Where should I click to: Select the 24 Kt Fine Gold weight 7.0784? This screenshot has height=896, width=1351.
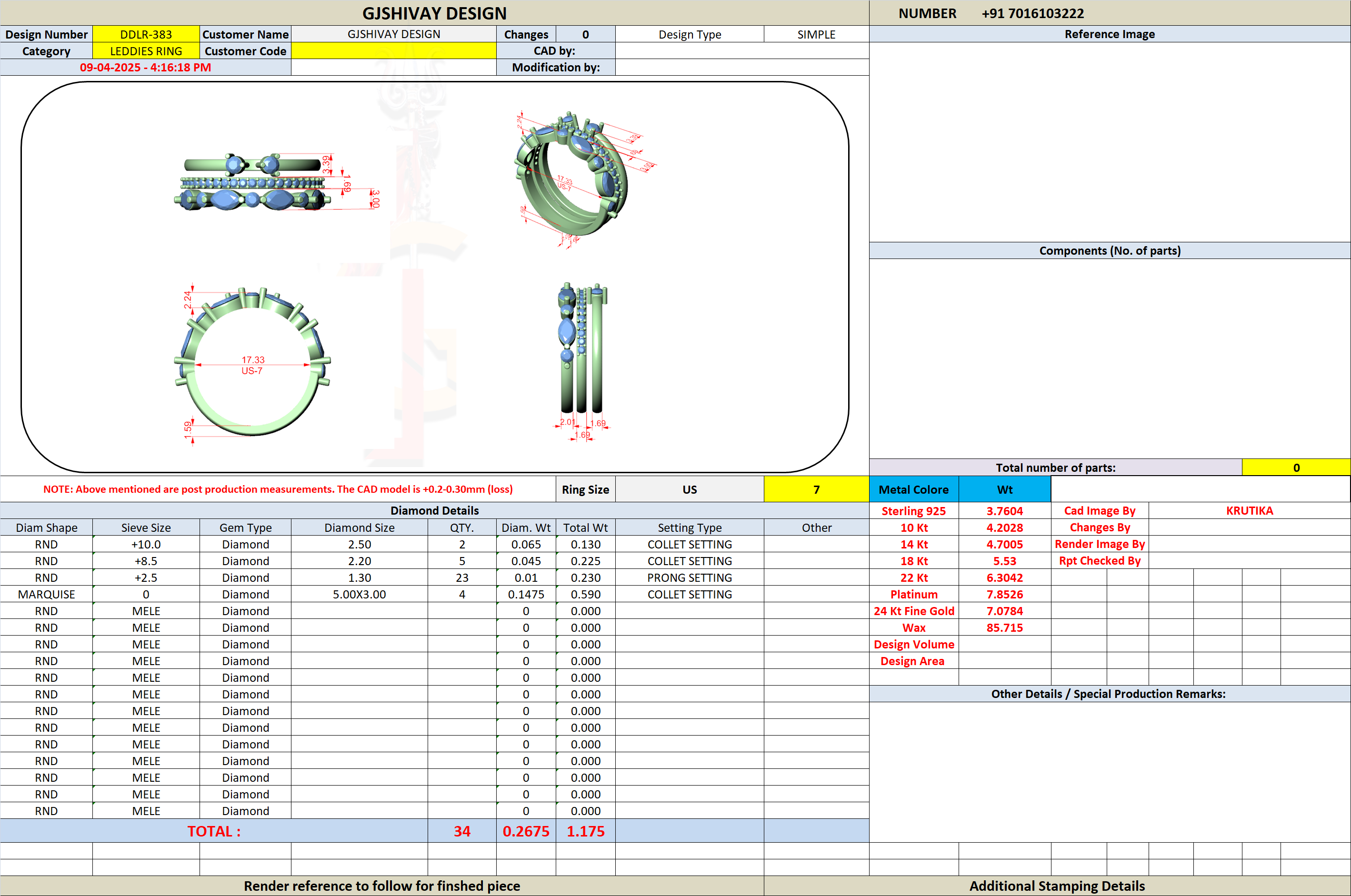pyautogui.click(x=1004, y=611)
